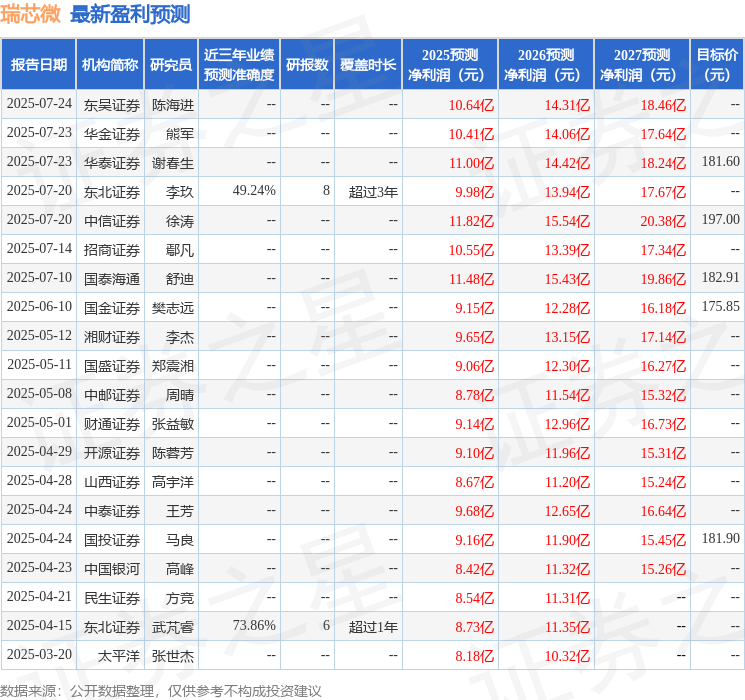Screen dimensions: 745x700
Task: Click target price 182.91
Action: (x=721, y=278)
